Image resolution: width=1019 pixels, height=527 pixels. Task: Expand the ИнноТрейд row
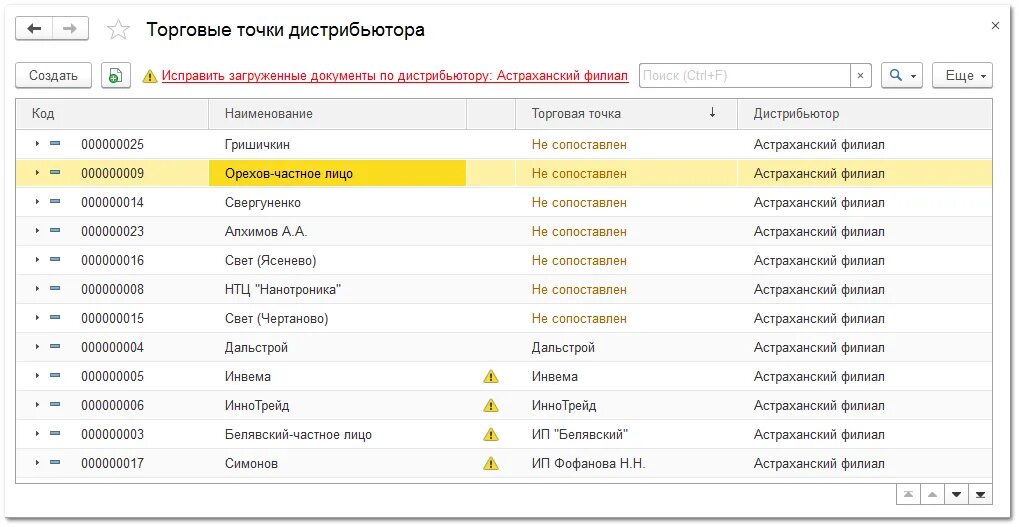[37, 405]
